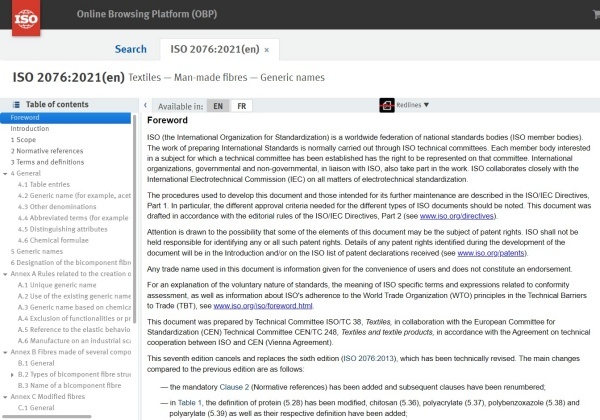Go to A.3 Generic name based on chemical
The width and height of the screenshot is (600, 420).
[74, 307]
